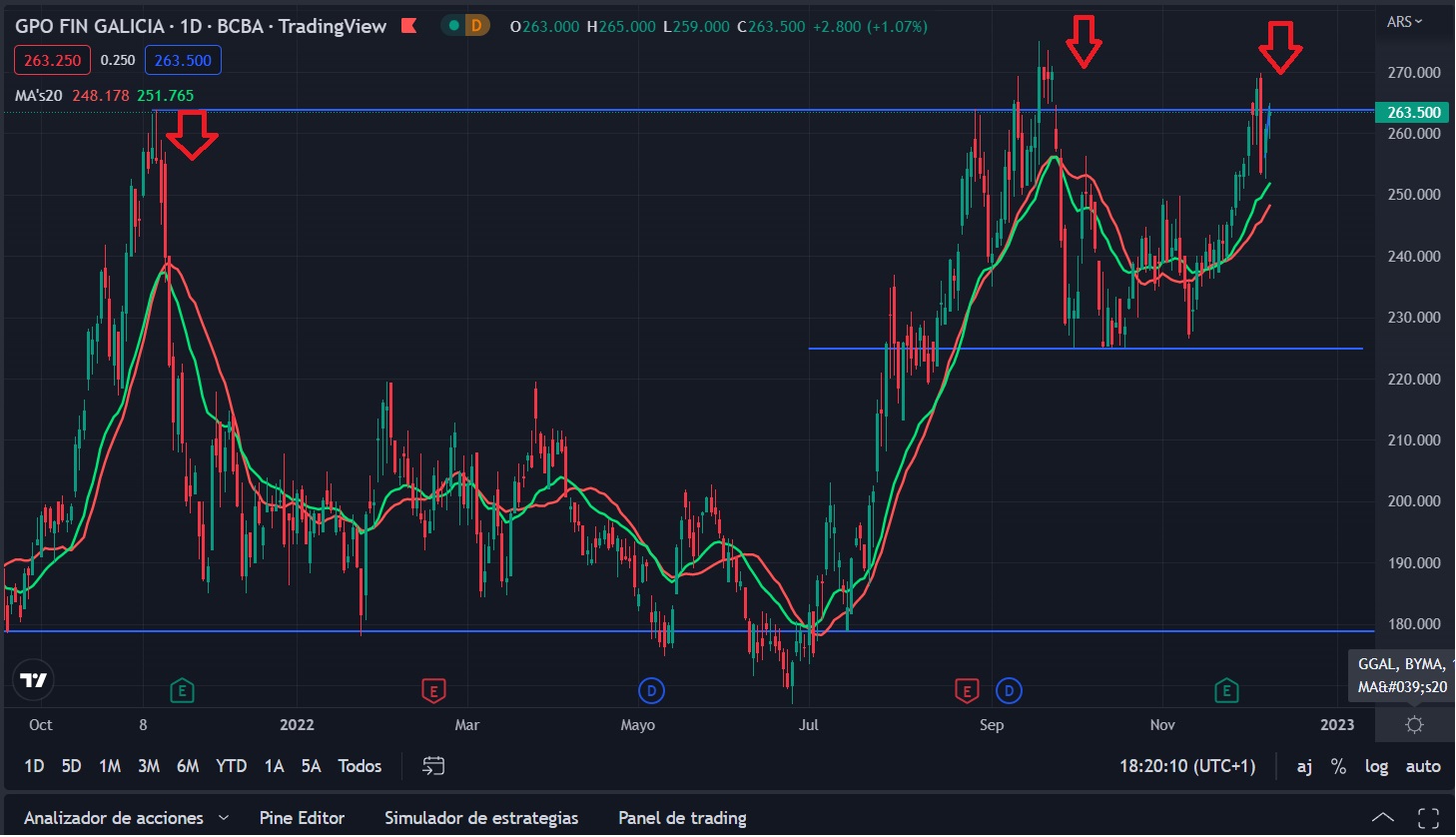Open chart settings gear icon
Viewport: 1456px width, 837px height.
click(x=1414, y=725)
